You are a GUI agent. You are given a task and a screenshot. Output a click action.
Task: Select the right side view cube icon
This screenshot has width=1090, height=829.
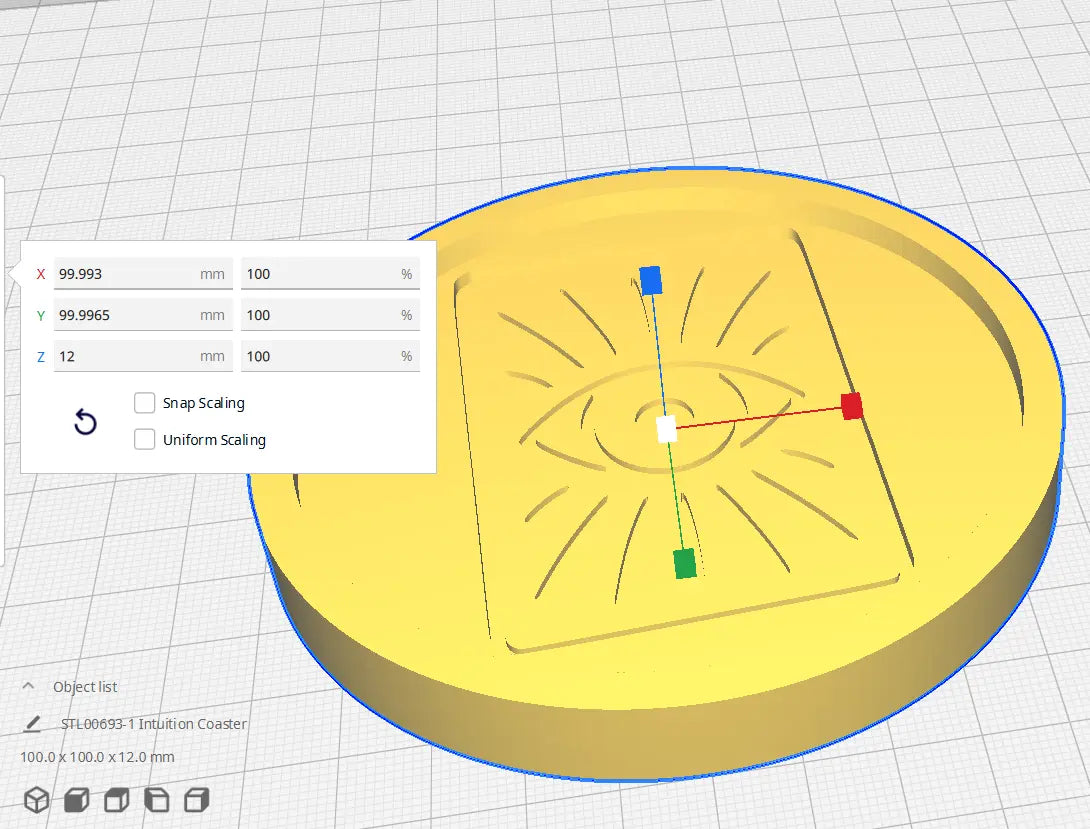[197, 800]
